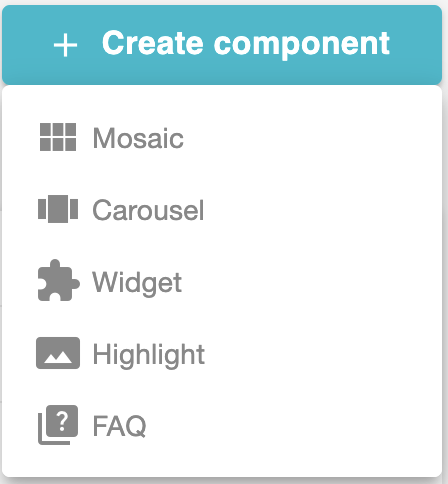The width and height of the screenshot is (448, 484).
Task: Click the Carousel slides icon
Action: click(58, 209)
